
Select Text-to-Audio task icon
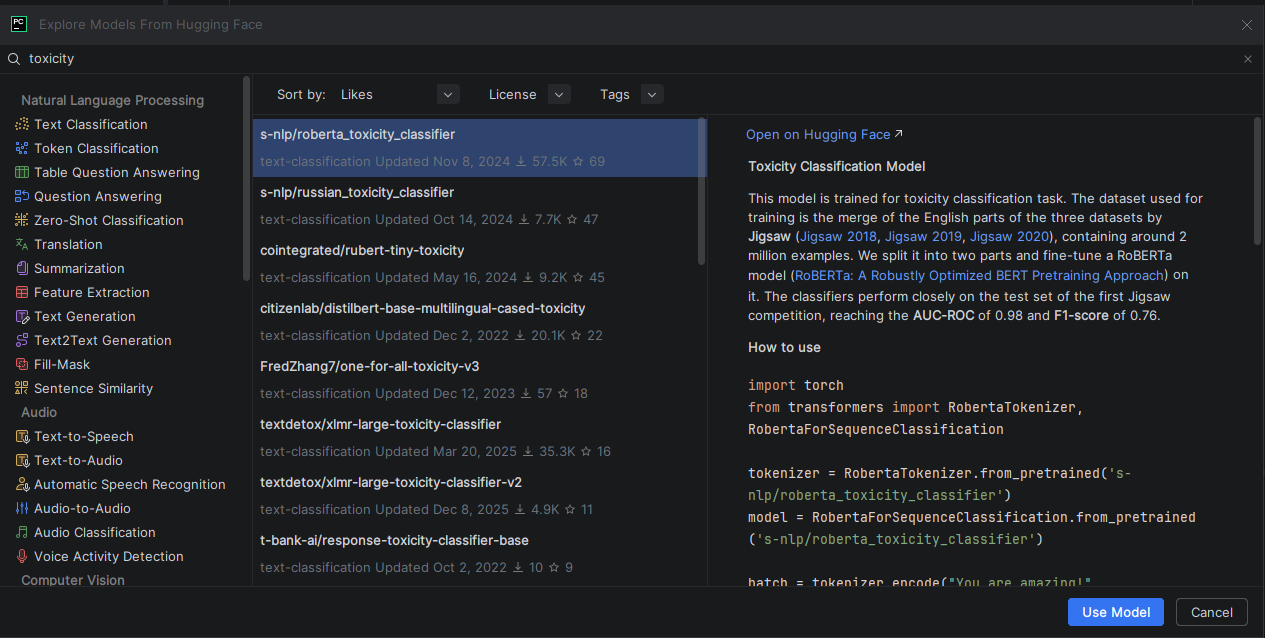[x=22, y=460]
